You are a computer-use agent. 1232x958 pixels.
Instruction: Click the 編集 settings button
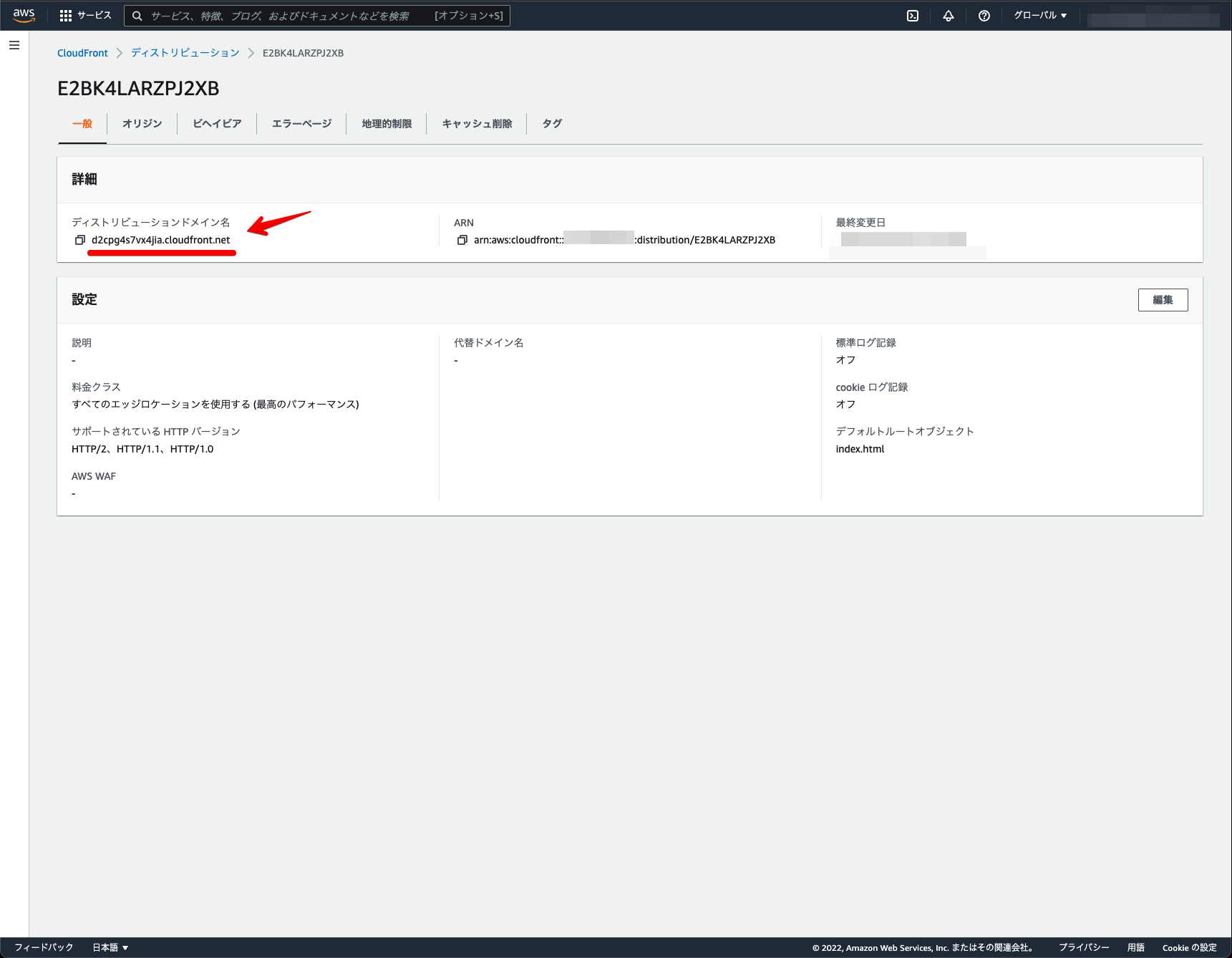[1163, 300]
